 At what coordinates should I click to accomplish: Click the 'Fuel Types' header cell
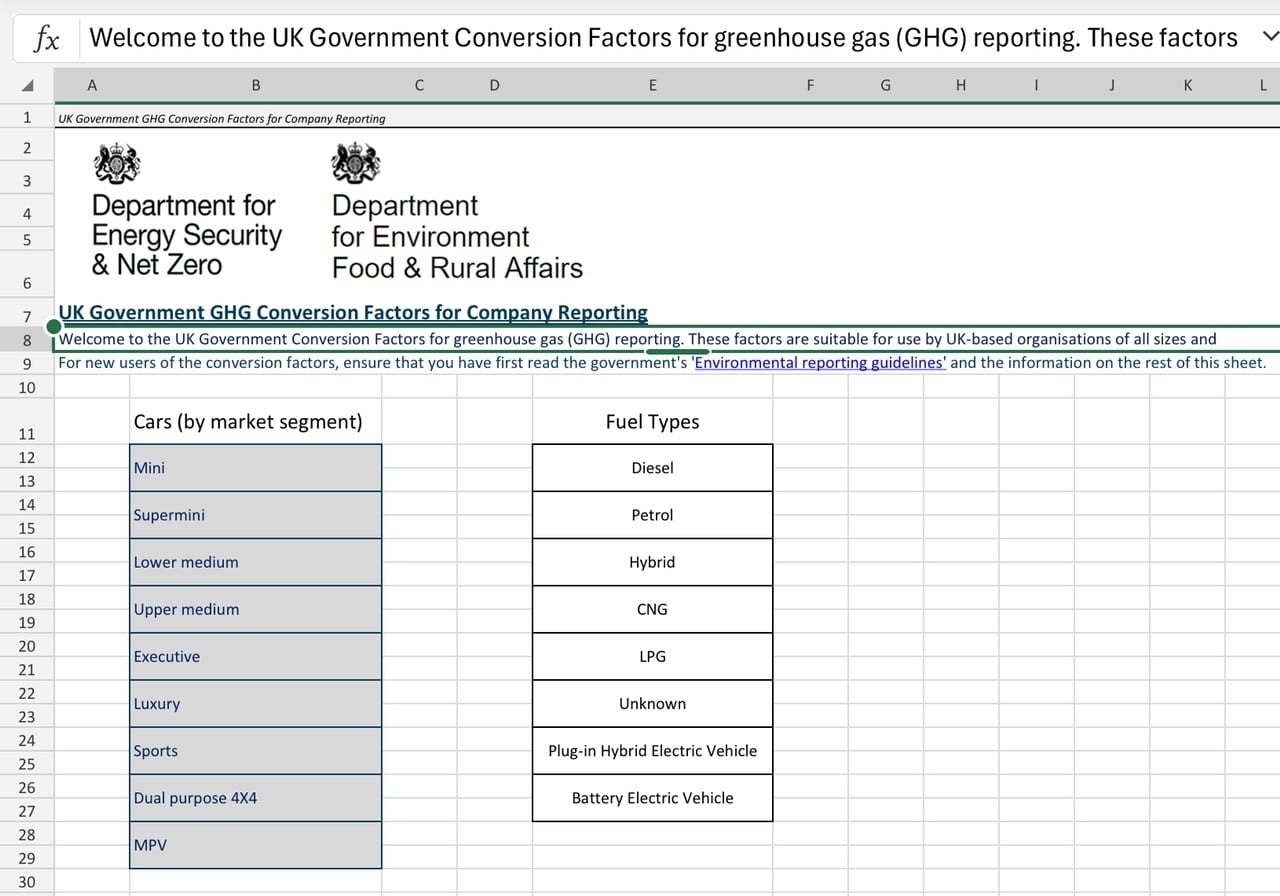(653, 421)
